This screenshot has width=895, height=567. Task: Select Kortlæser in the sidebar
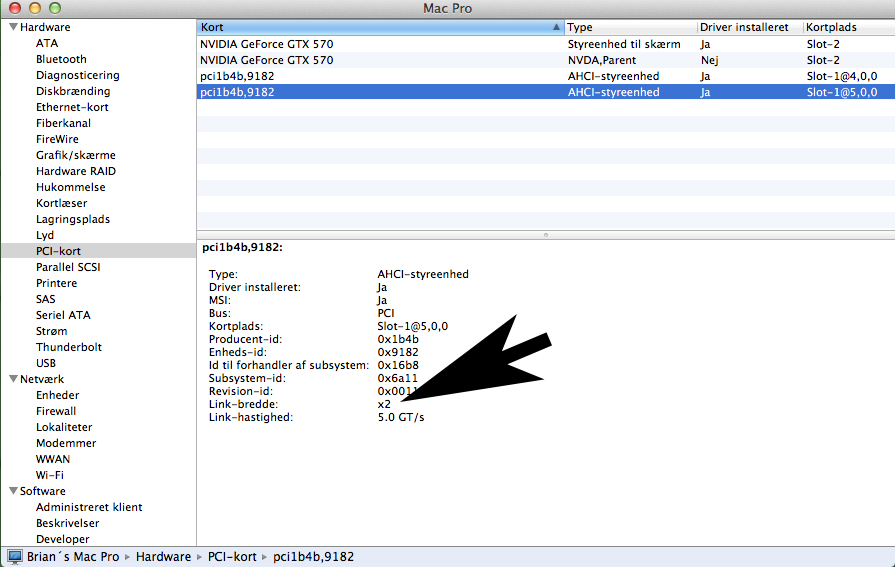pos(62,203)
